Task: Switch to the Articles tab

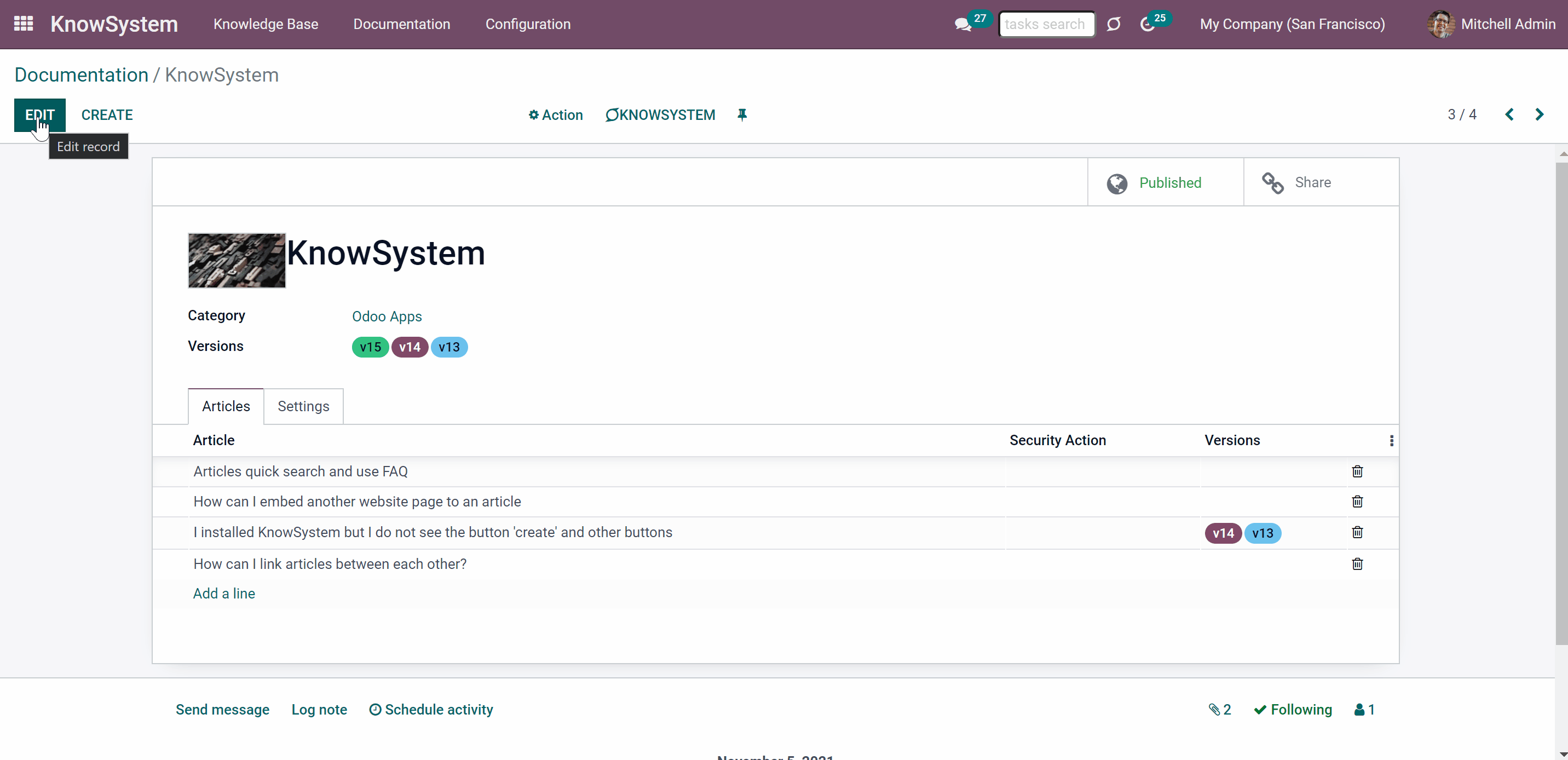Action: [226, 406]
